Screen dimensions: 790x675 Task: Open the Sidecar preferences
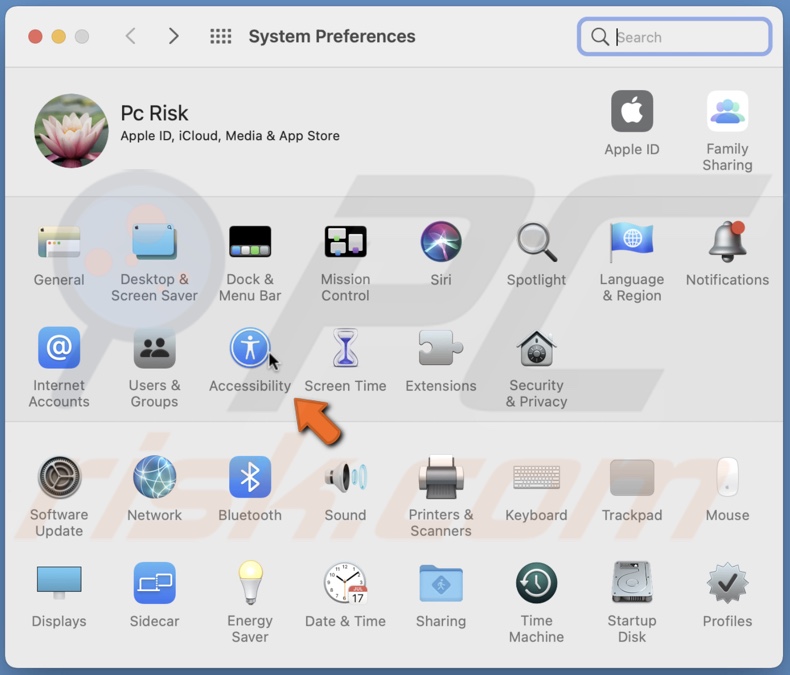coord(154,584)
